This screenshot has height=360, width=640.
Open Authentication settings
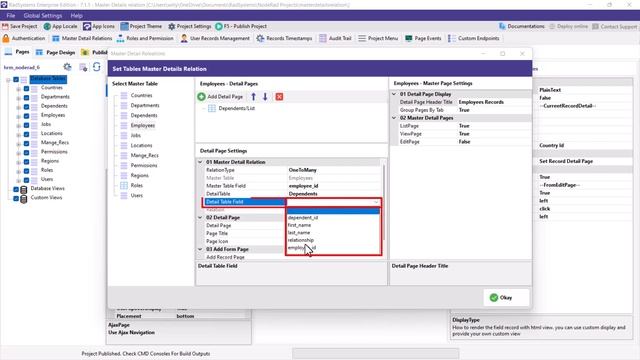point(24,38)
